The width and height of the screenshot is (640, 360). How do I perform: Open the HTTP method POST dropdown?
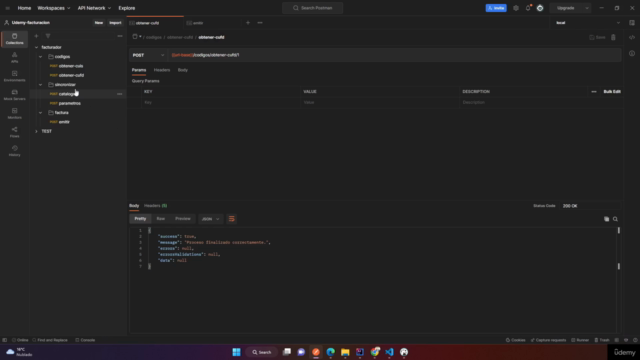(148, 55)
